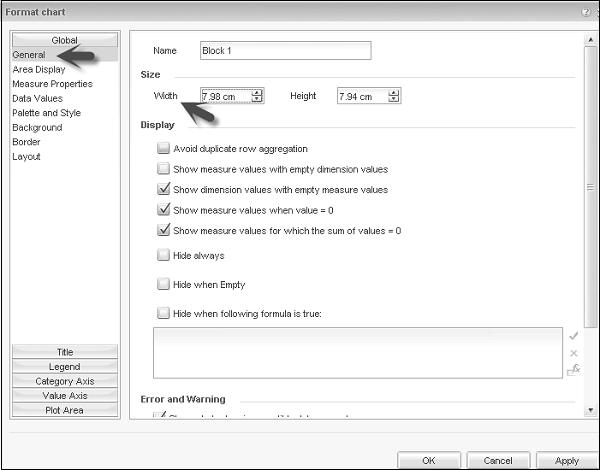The image size is (600, 470).
Task: Click the vertical scrollbar thumb
Action: (x=590, y=187)
